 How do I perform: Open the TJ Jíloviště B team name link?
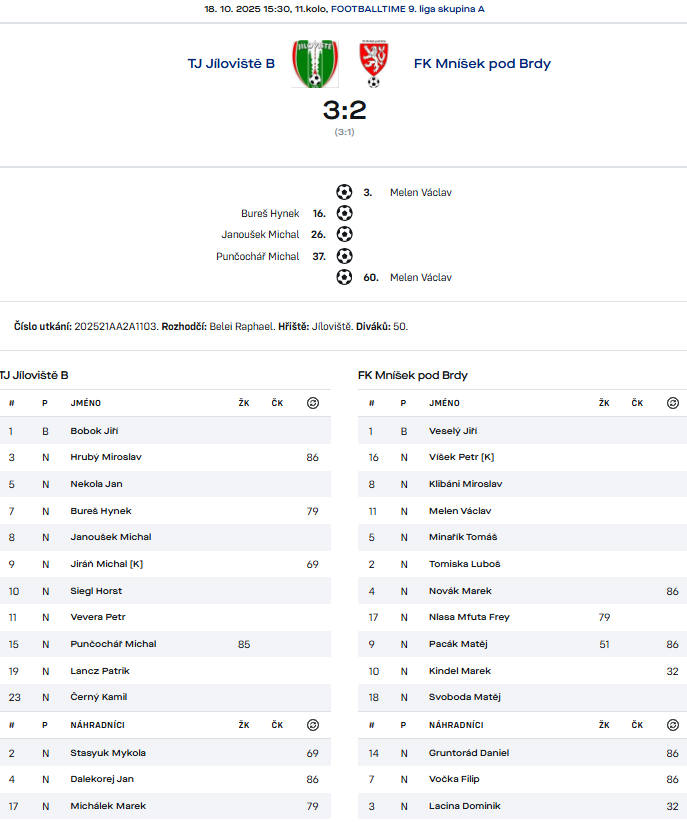231,63
